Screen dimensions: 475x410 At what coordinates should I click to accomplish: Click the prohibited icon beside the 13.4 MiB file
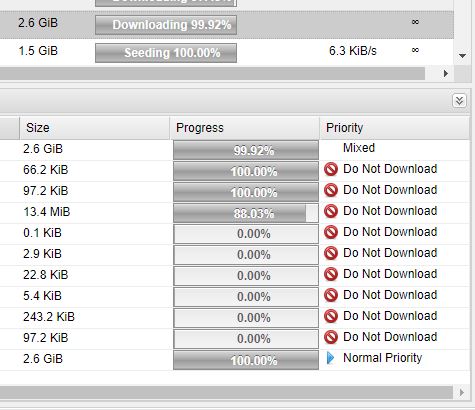[331, 211]
